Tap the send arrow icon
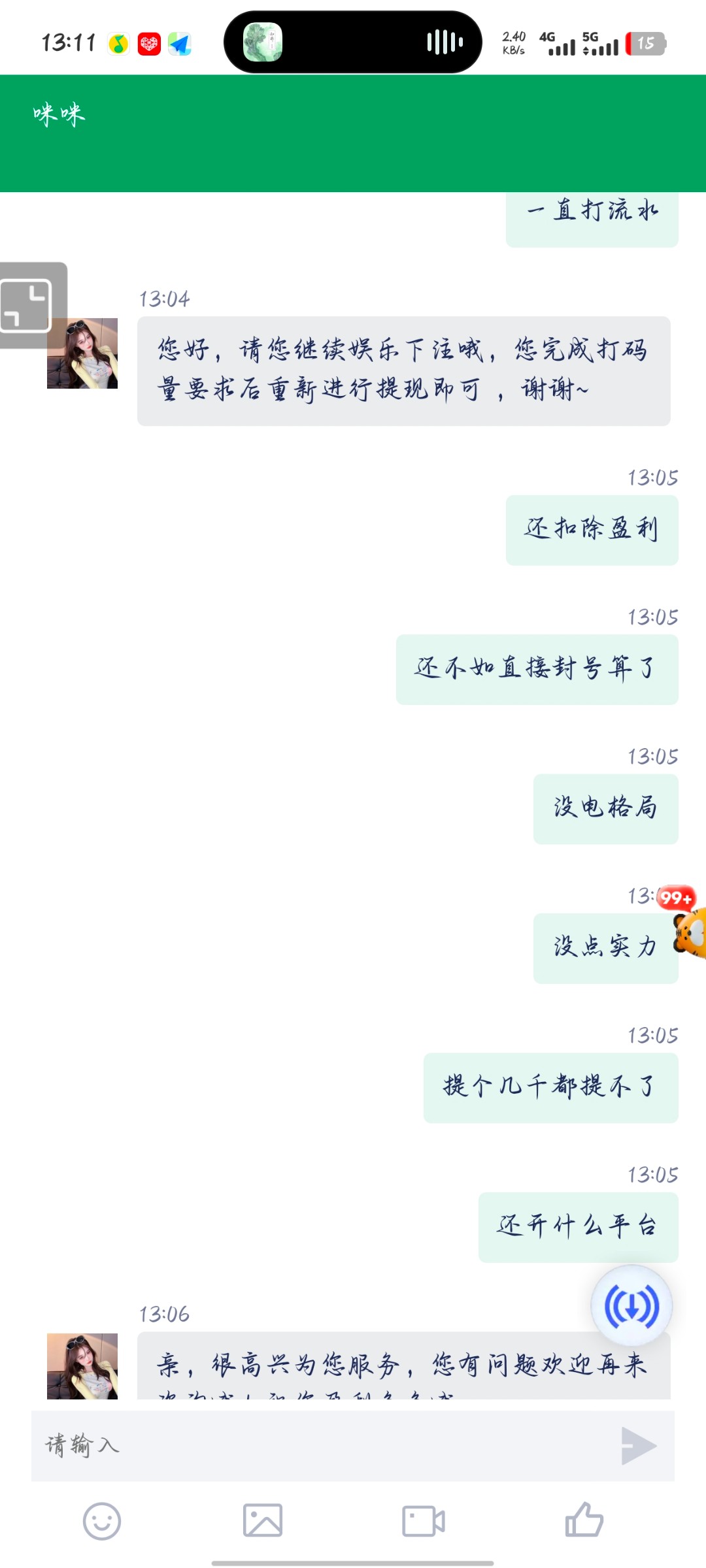 639,1446
